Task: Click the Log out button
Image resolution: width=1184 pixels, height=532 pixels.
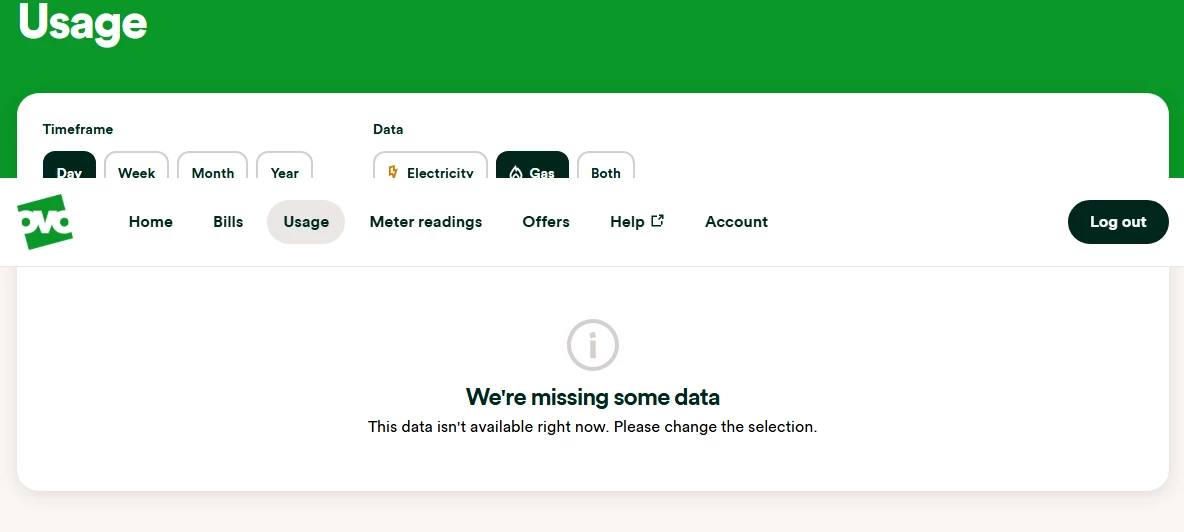Action: (x=1118, y=222)
